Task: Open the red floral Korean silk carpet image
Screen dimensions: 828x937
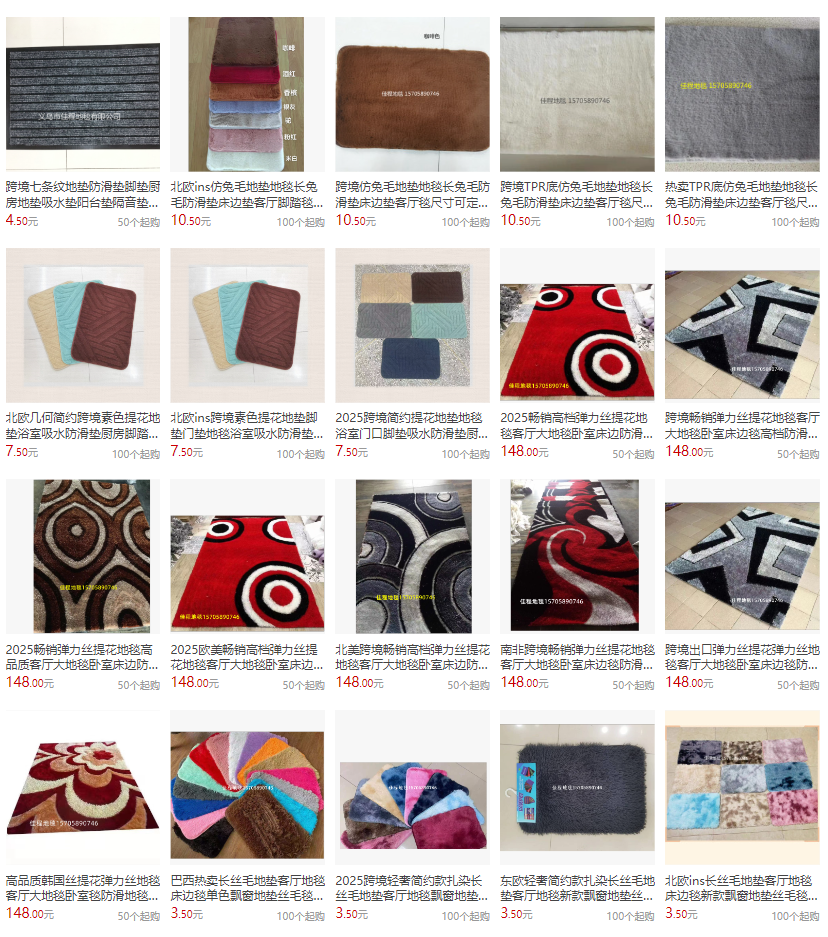Action: click(x=83, y=788)
